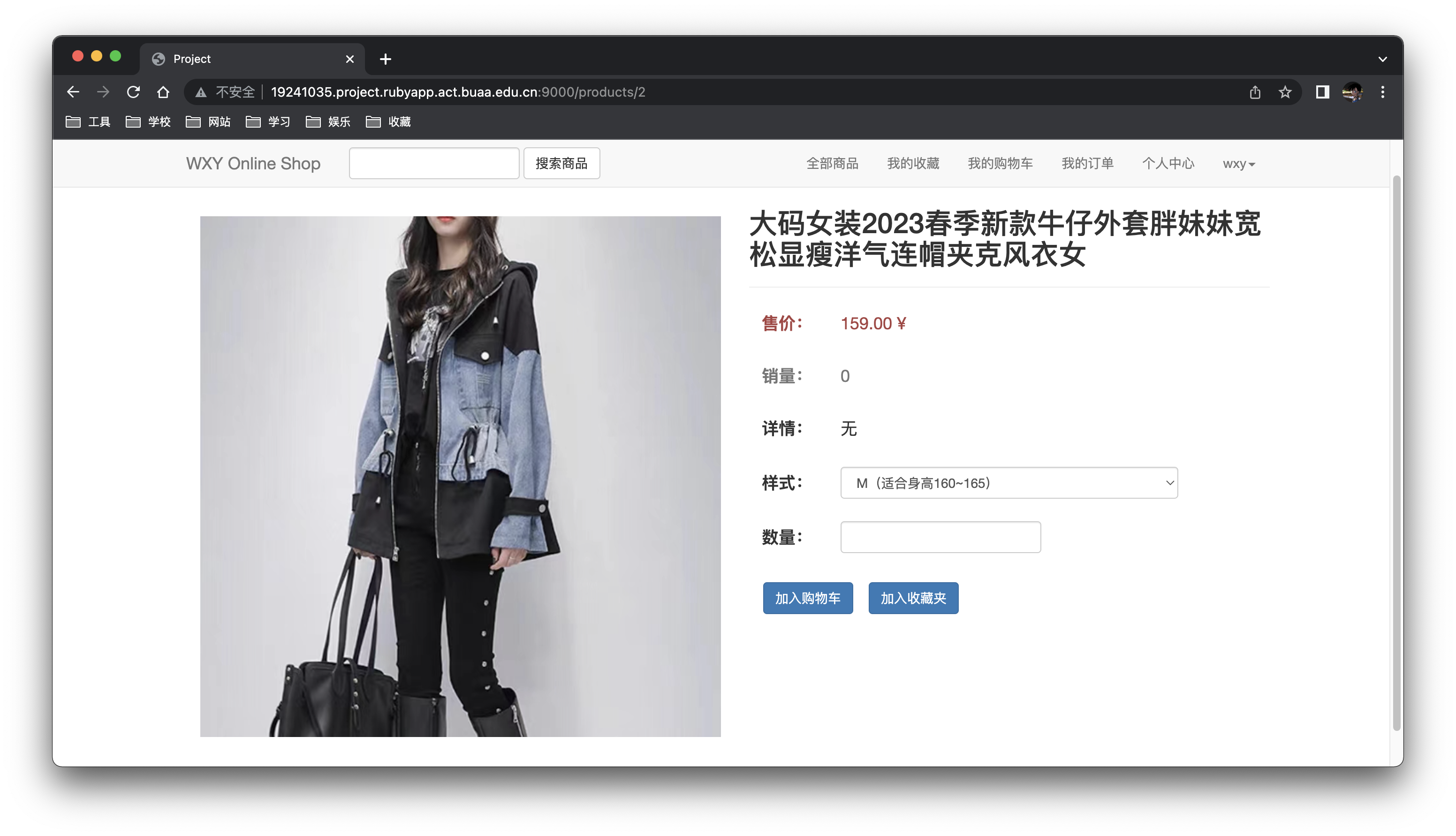Select the Project browser tab
Viewport: 1456px width, 836px height.
click(x=251, y=59)
